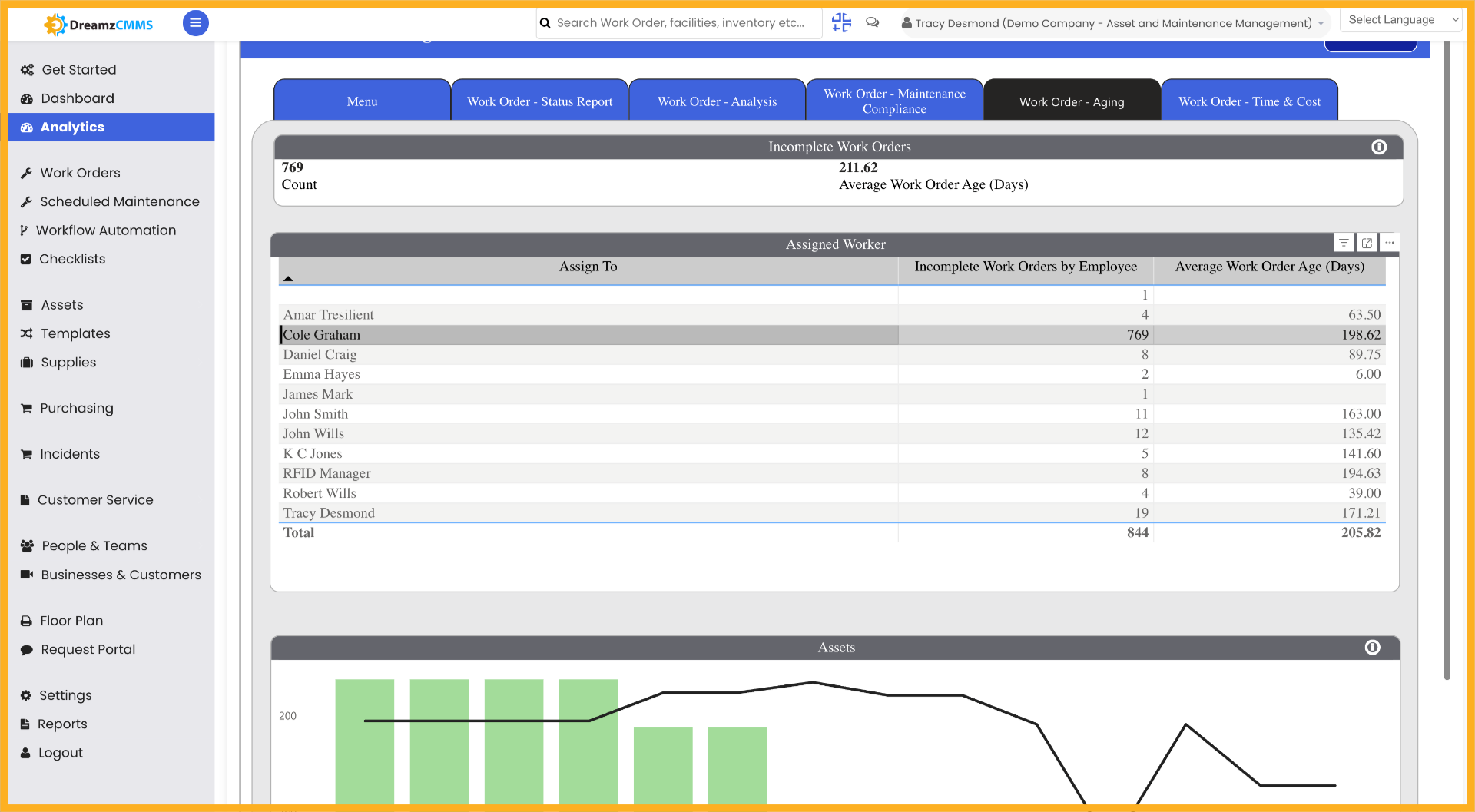Screen dimensions: 1475x812
Task: Open Work Order - Analysis tab
Action: [x=717, y=101]
